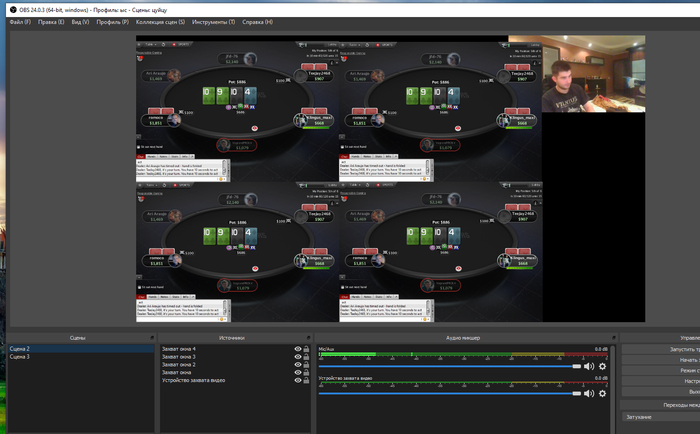Click the Выход button

661,392
